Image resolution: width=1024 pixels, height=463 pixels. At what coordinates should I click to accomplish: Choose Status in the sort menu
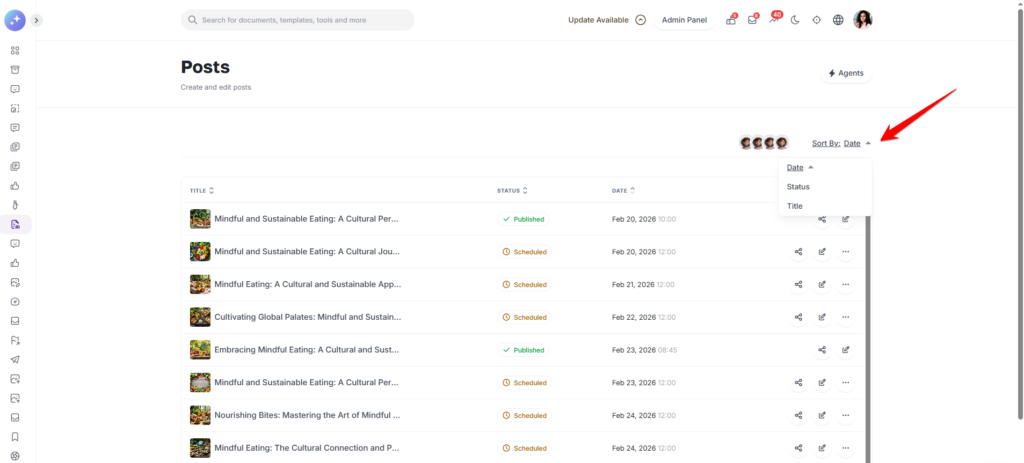pyautogui.click(x=798, y=187)
